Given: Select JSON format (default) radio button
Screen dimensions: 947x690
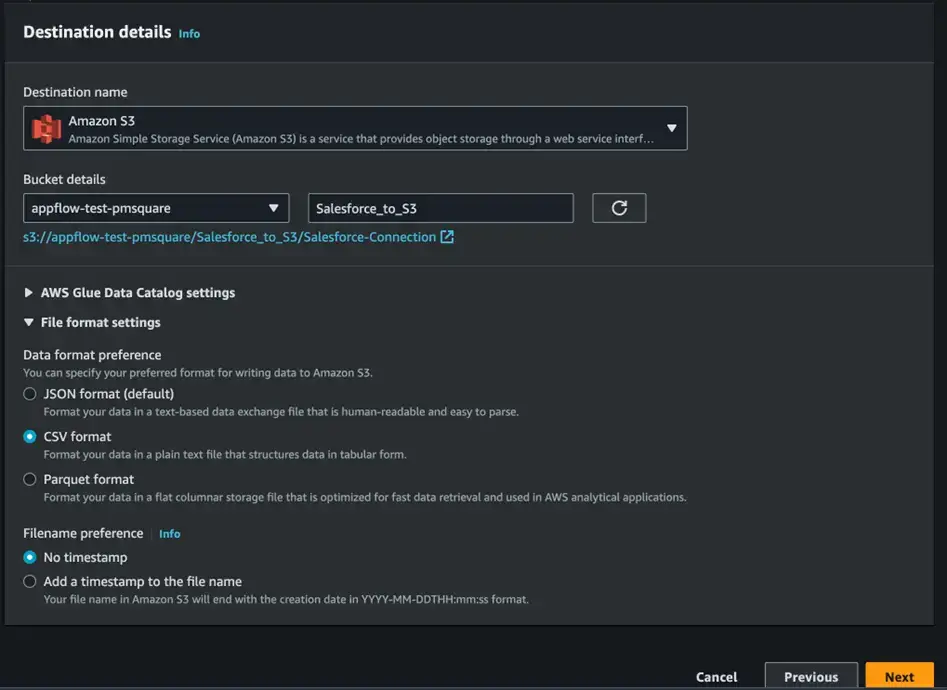Looking at the screenshot, I should click(x=30, y=394).
